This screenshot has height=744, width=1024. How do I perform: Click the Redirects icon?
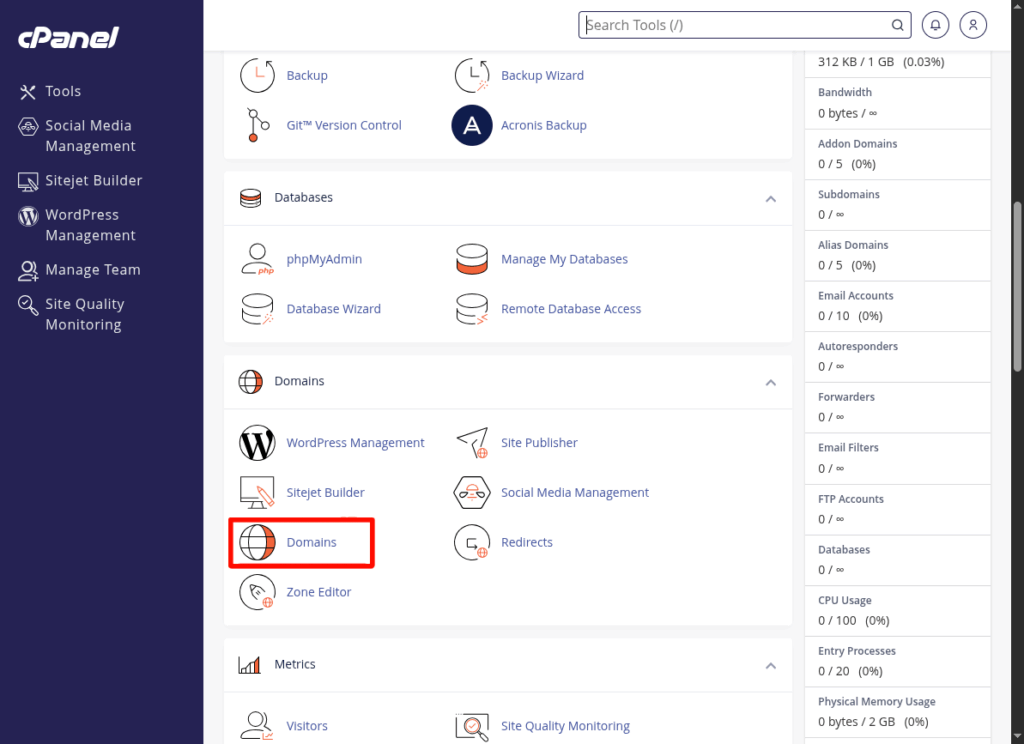472,543
